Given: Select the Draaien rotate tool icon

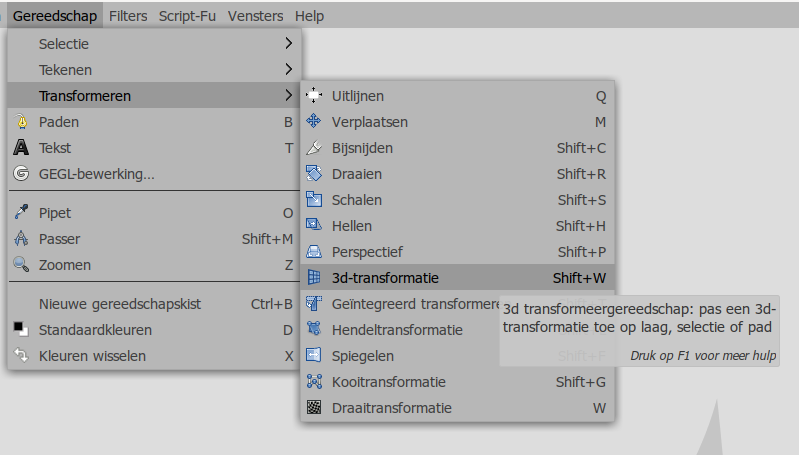Looking at the screenshot, I should point(314,173).
